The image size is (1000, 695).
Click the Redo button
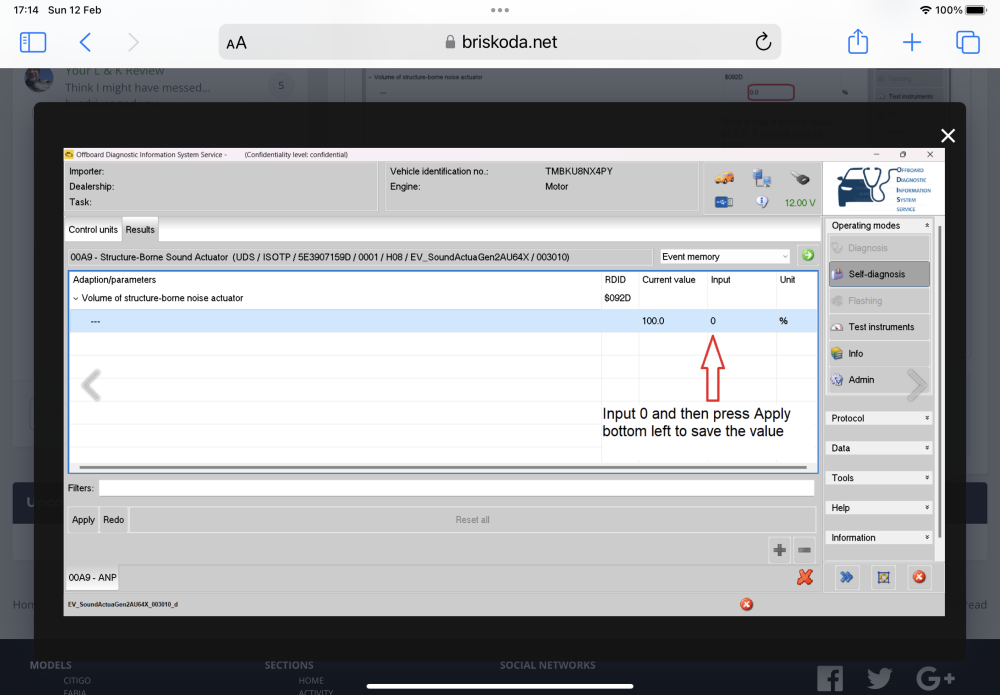(114, 520)
